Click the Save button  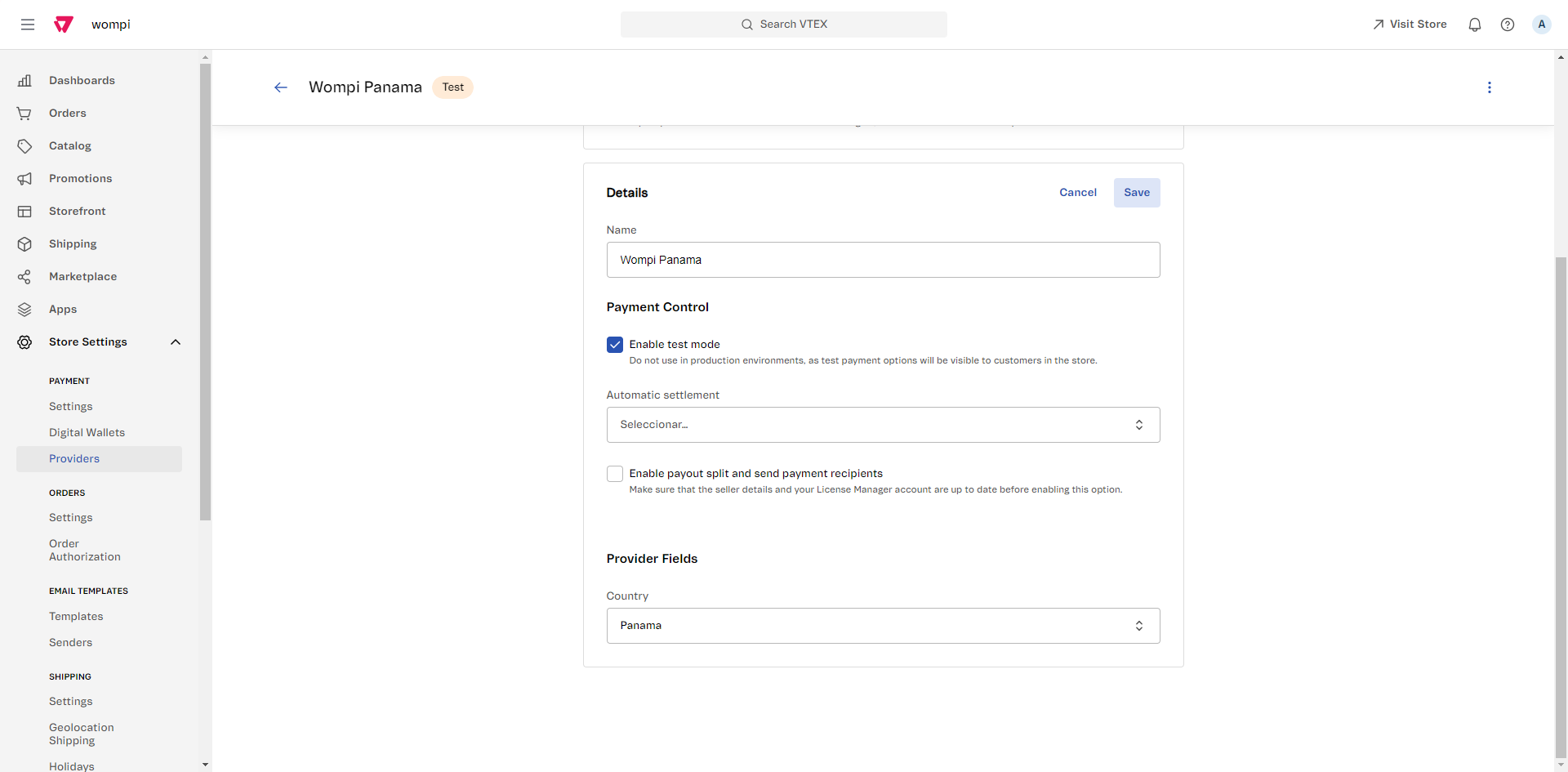[1136, 193]
